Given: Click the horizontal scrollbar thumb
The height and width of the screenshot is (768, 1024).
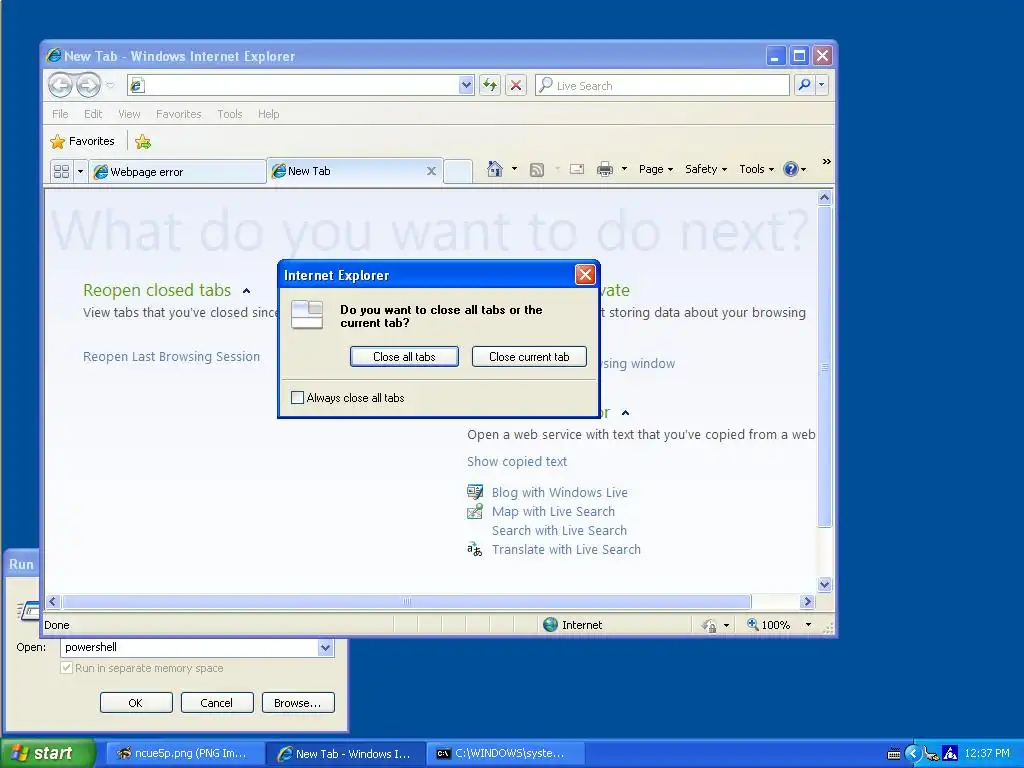Looking at the screenshot, I should (406, 601).
